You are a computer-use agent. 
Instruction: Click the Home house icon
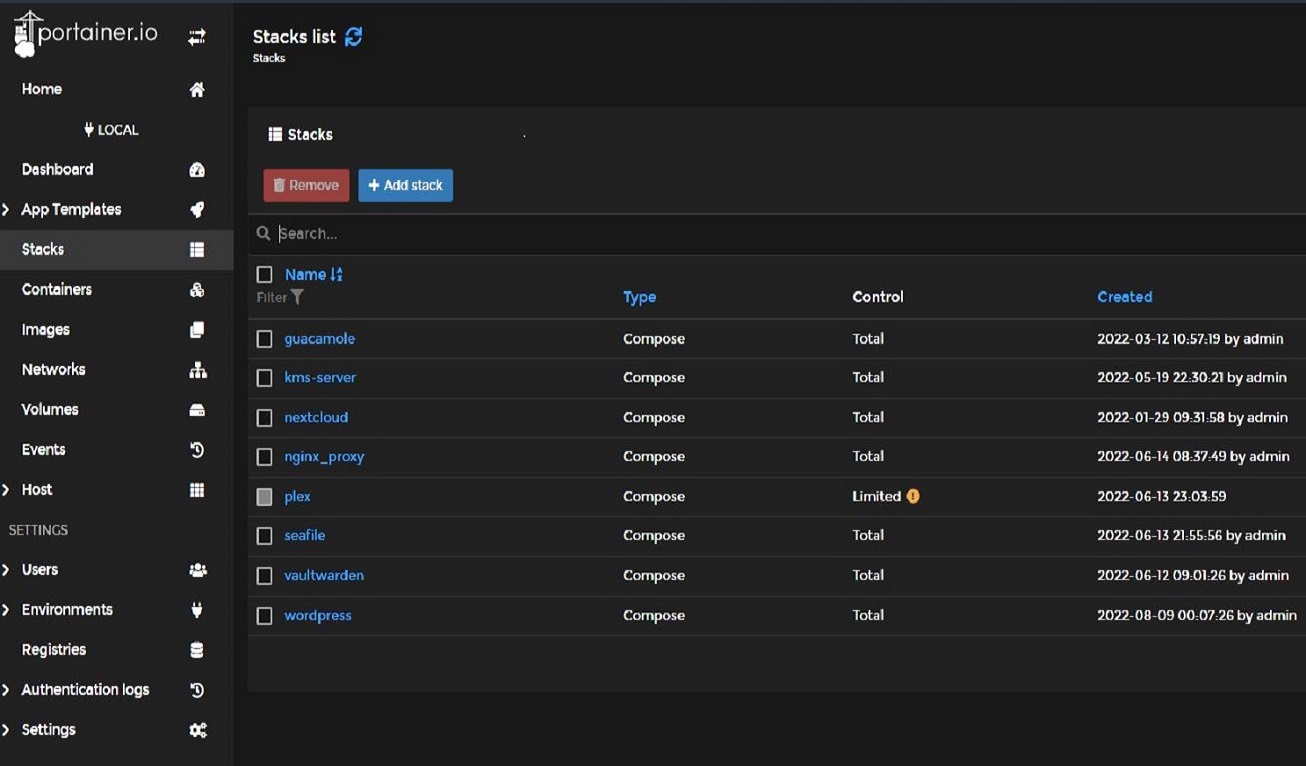coord(197,89)
